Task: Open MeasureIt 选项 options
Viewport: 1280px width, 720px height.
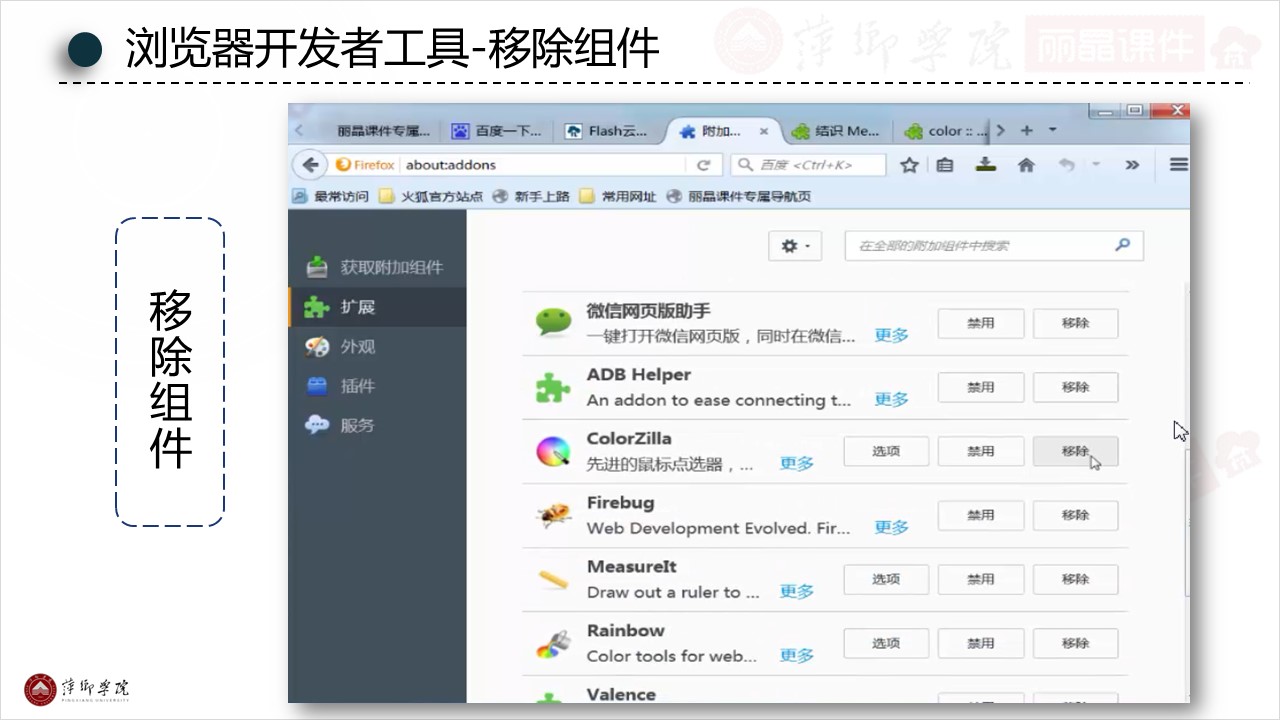Action: click(886, 579)
